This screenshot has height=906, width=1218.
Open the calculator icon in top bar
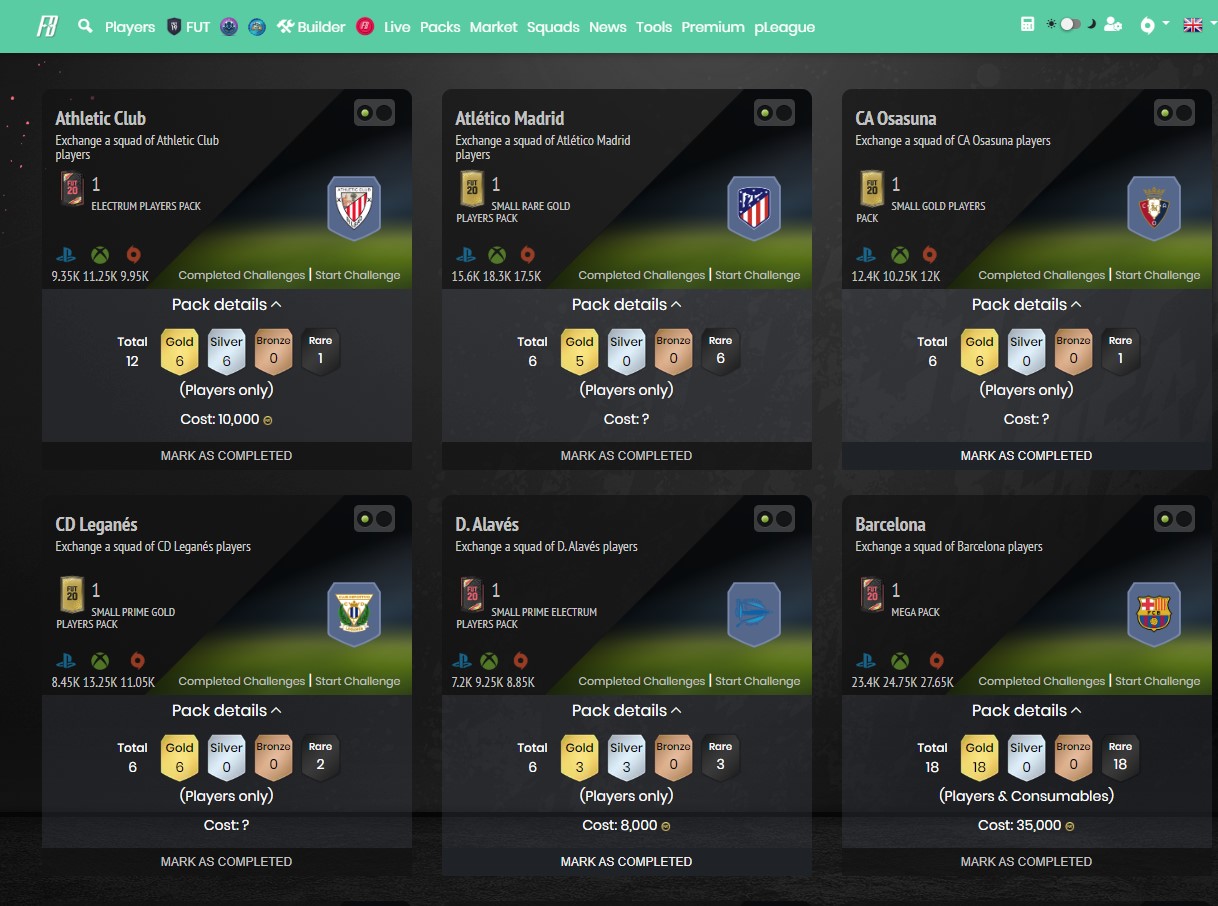(x=1028, y=25)
